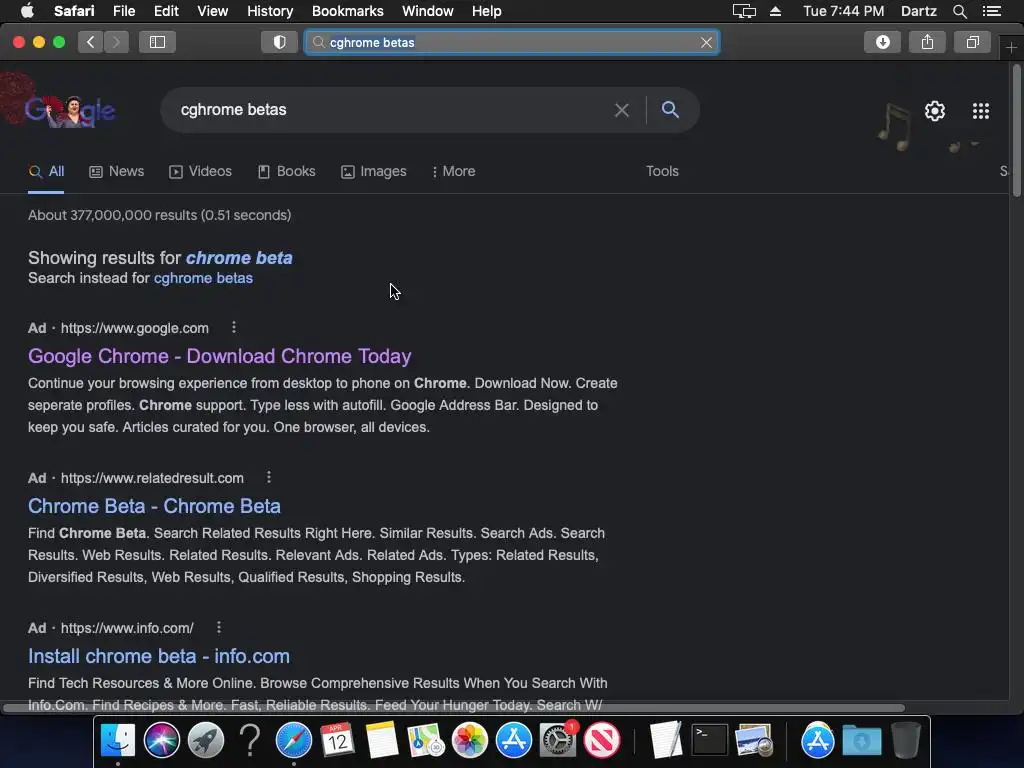This screenshot has width=1024, height=768.
Task: Click the 'chrome beta' corrected query link
Action: click(239, 258)
